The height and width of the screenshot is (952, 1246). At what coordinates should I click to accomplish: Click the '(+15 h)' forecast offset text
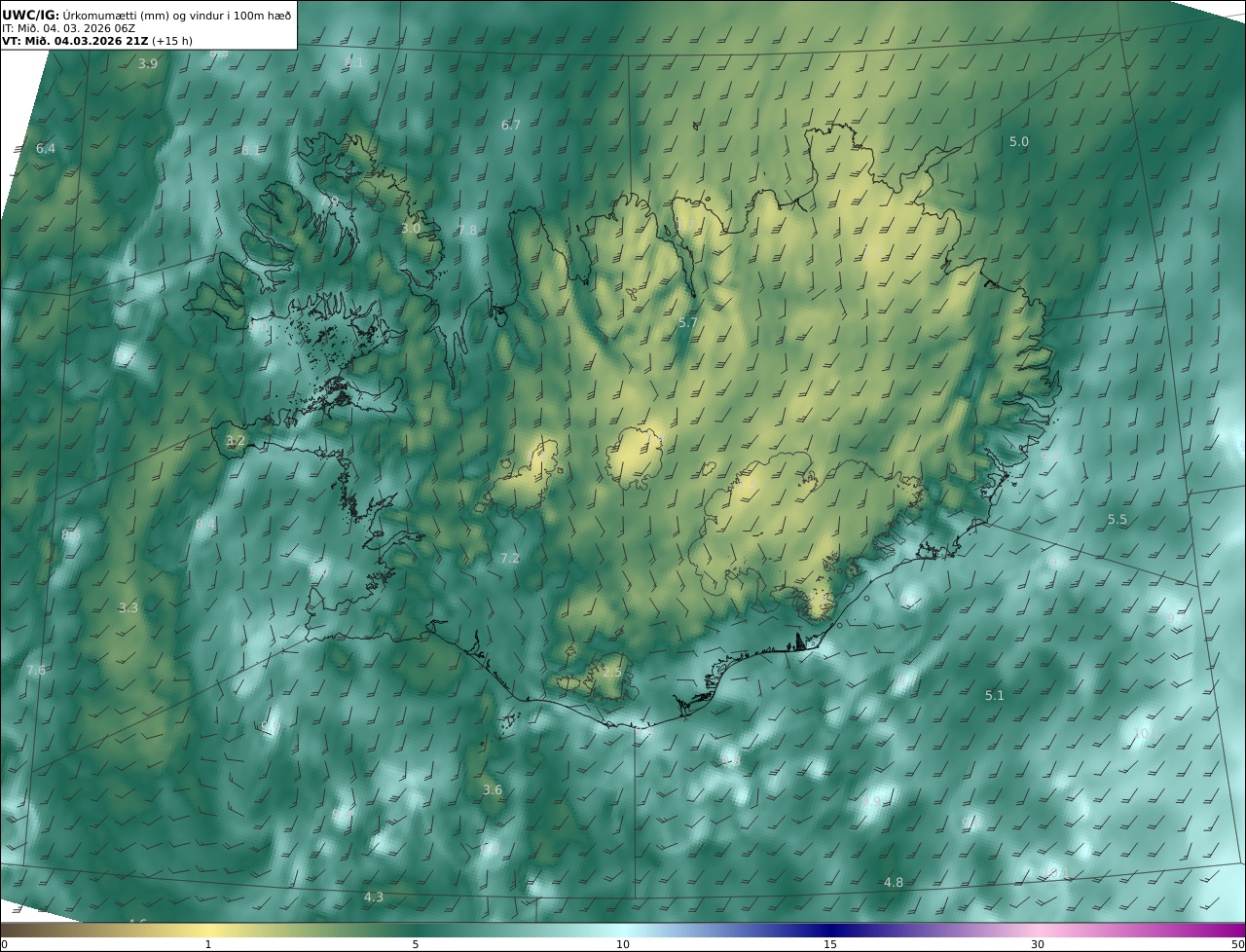tap(172, 41)
